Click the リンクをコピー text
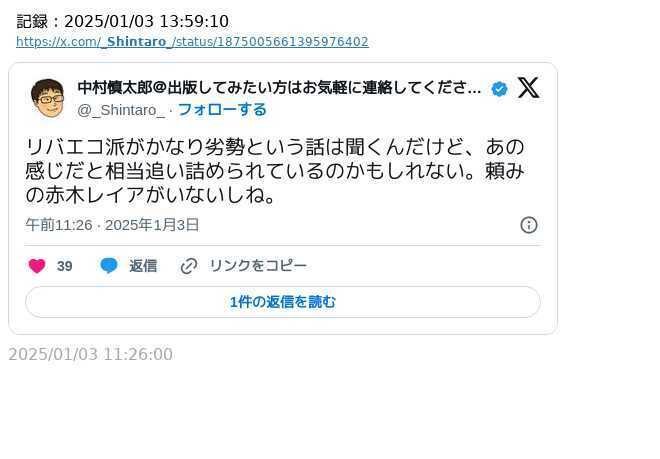660x459 pixels. click(x=258, y=266)
